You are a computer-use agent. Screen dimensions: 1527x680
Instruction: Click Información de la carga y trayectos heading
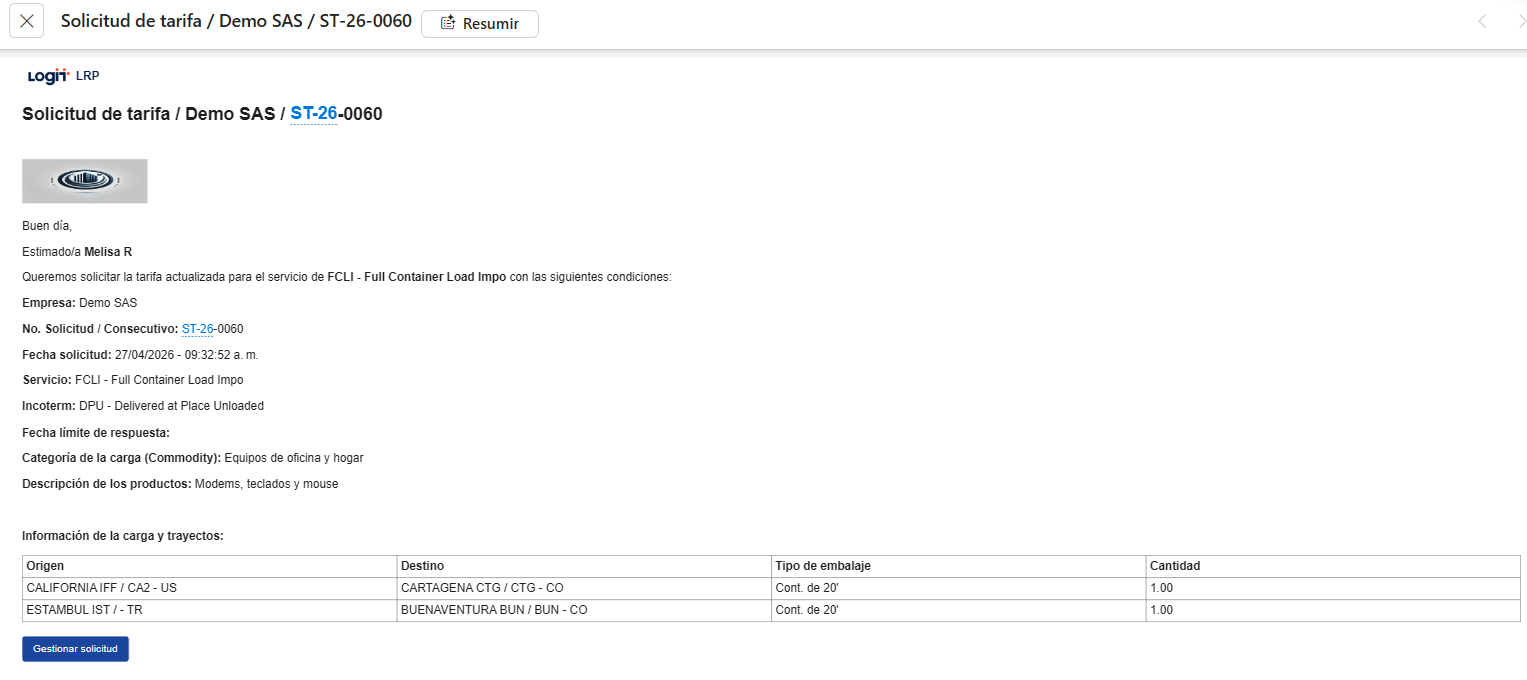(x=123, y=536)
